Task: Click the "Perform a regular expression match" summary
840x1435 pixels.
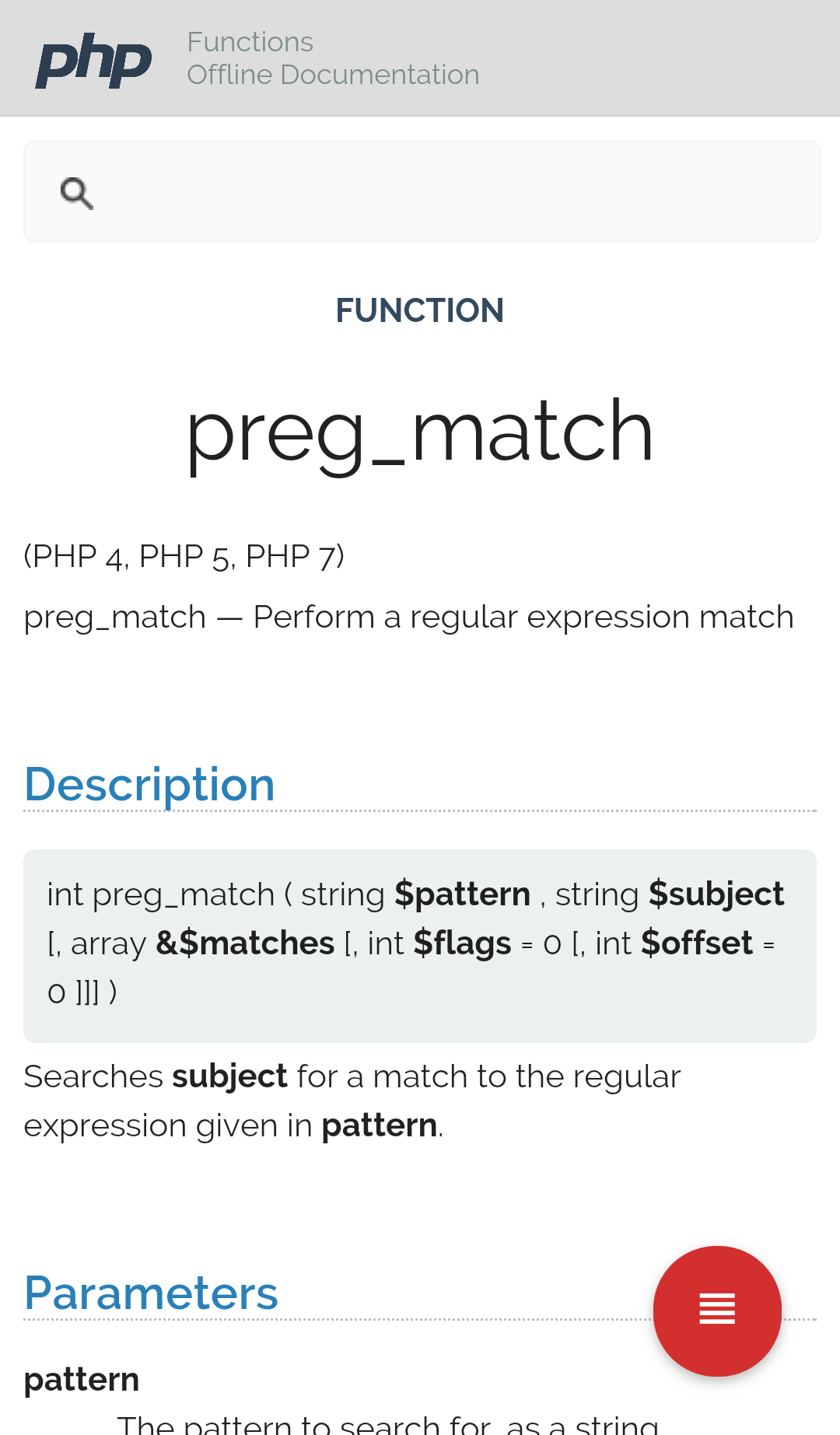Action: coord(523,617)
